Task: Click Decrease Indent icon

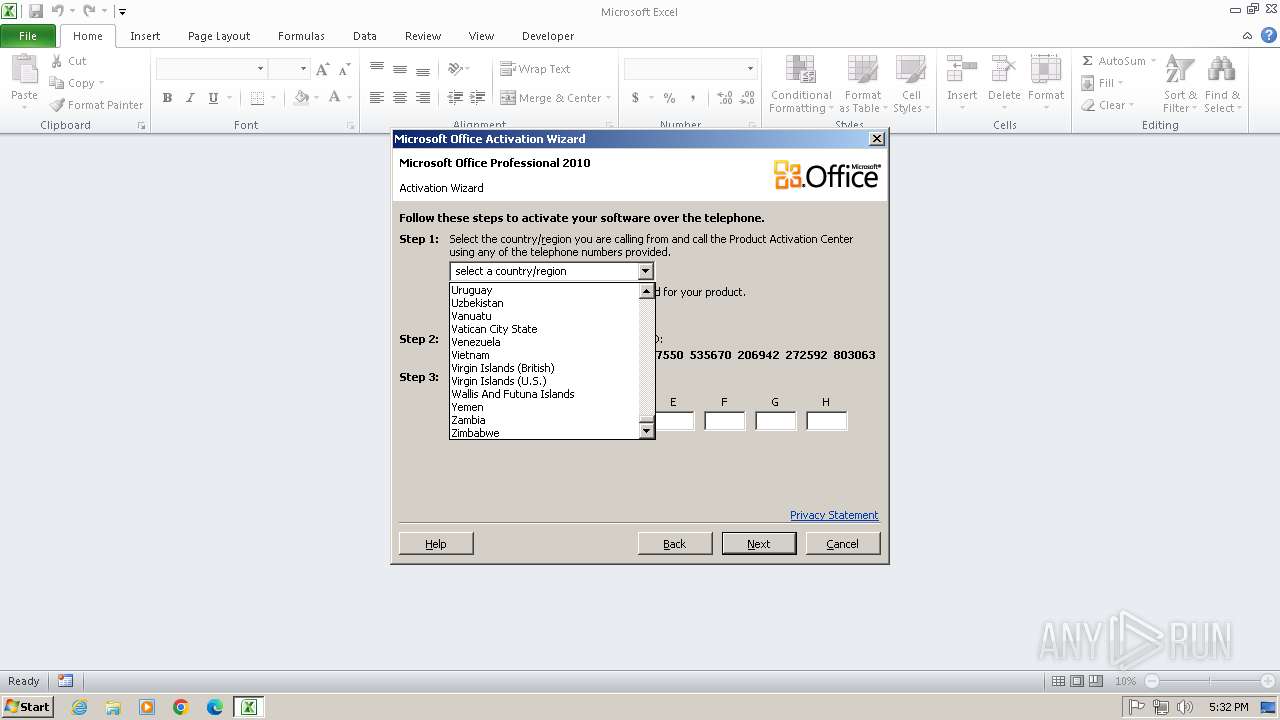Action: [455, 98]
